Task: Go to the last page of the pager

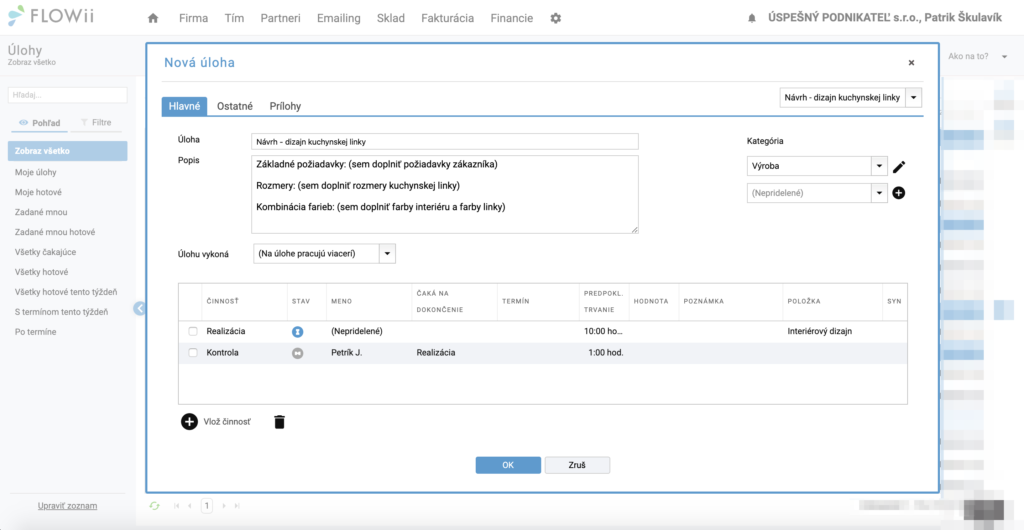Action: click(237, 506)
